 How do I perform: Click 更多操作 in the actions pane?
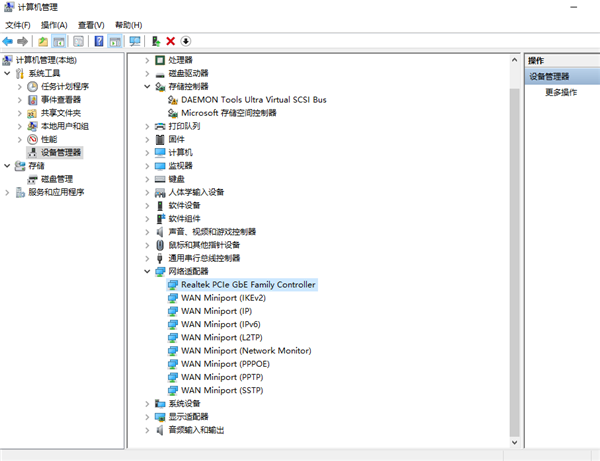[561, 92]
